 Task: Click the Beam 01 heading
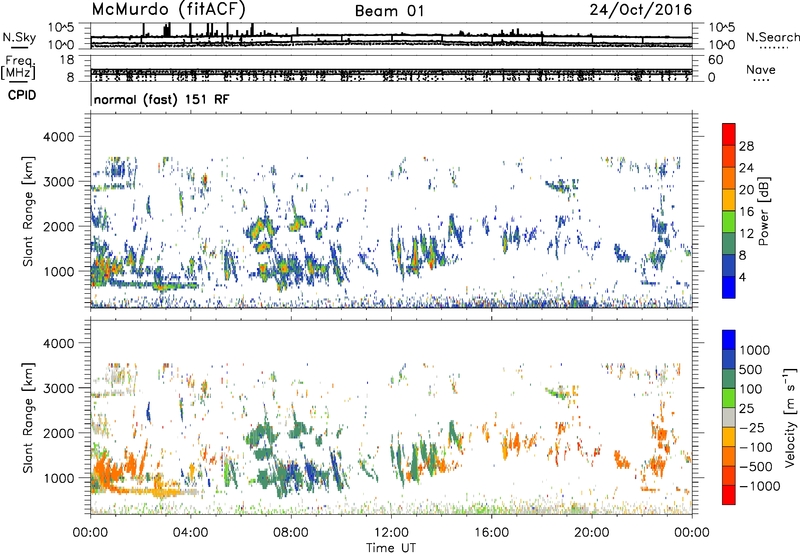pyautogui.click(x=389, y=11)
